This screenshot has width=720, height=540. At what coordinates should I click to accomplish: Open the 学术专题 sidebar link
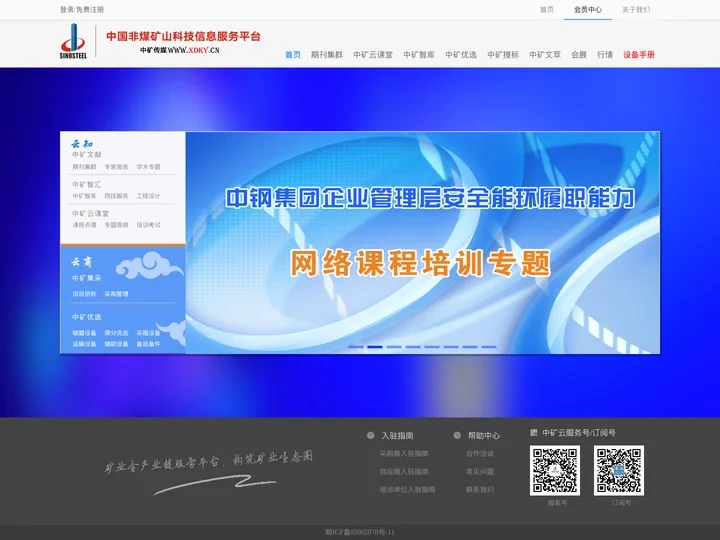(148, 167)
